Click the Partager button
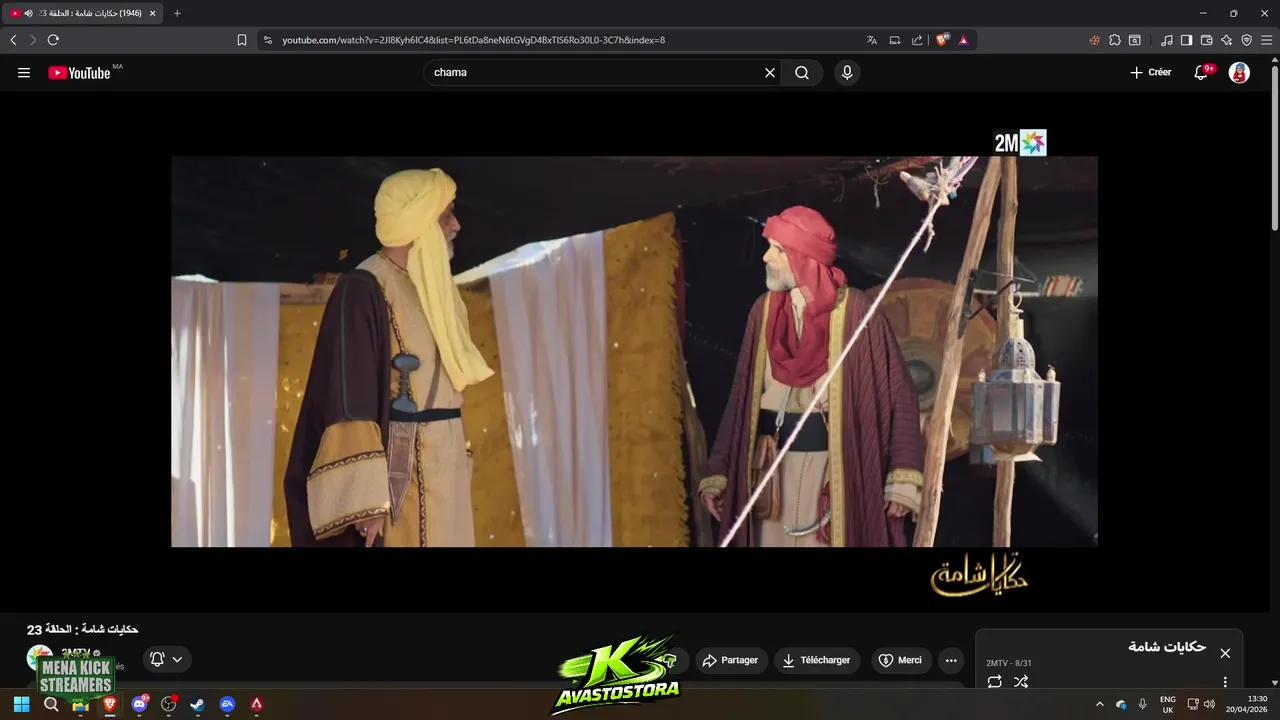Image resolution: width=1280 pixels, height=720 pixels. point(730,660)
